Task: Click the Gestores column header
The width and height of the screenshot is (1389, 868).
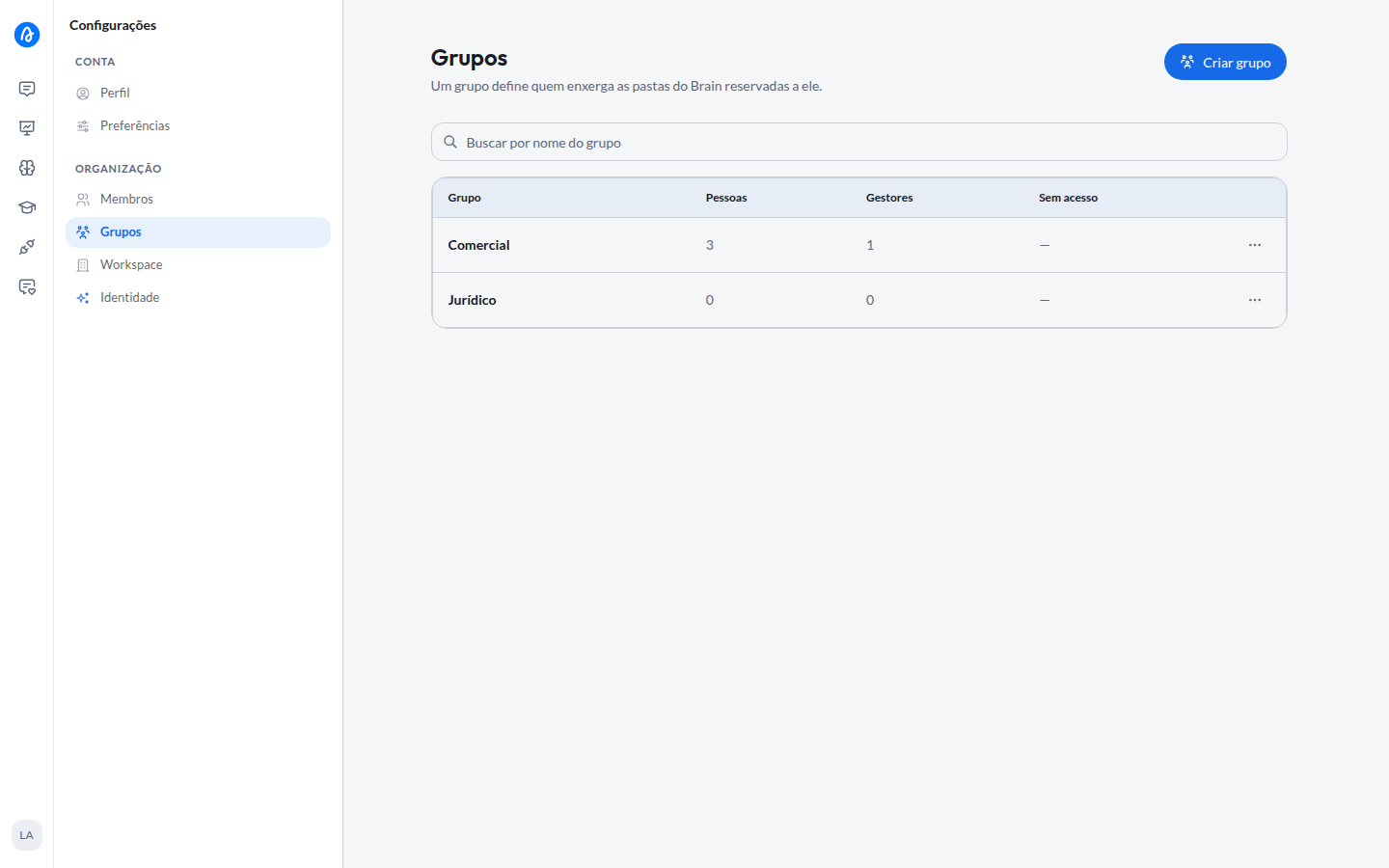Action: pos(889,198)
